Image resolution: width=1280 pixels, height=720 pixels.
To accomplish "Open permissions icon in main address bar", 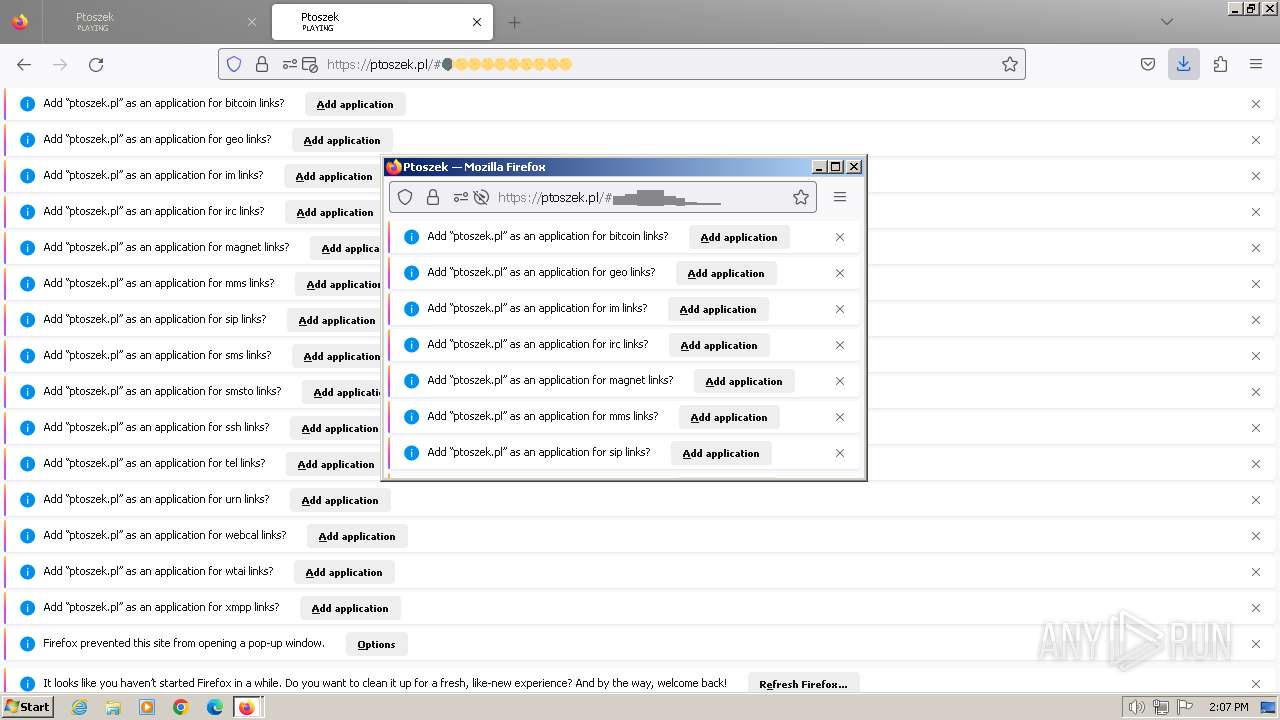I will pyautogui.click(x=290, y=64).
